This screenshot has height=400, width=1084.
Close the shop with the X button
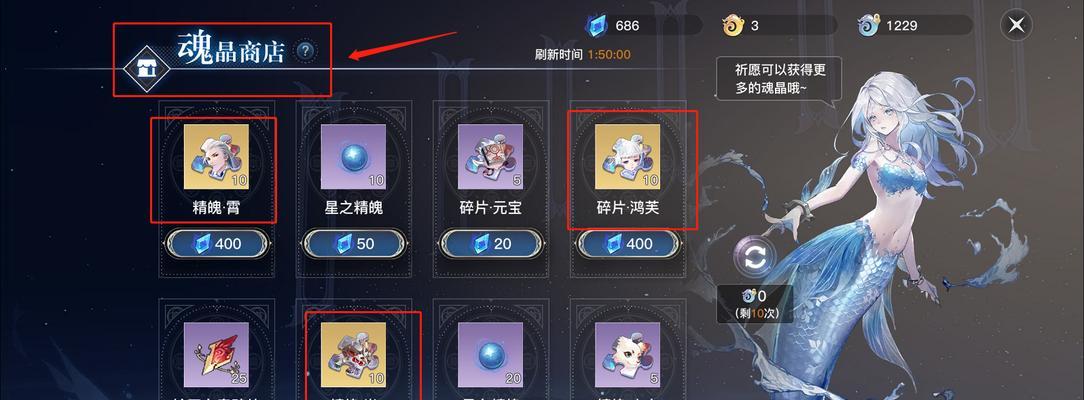point(1016,26)
